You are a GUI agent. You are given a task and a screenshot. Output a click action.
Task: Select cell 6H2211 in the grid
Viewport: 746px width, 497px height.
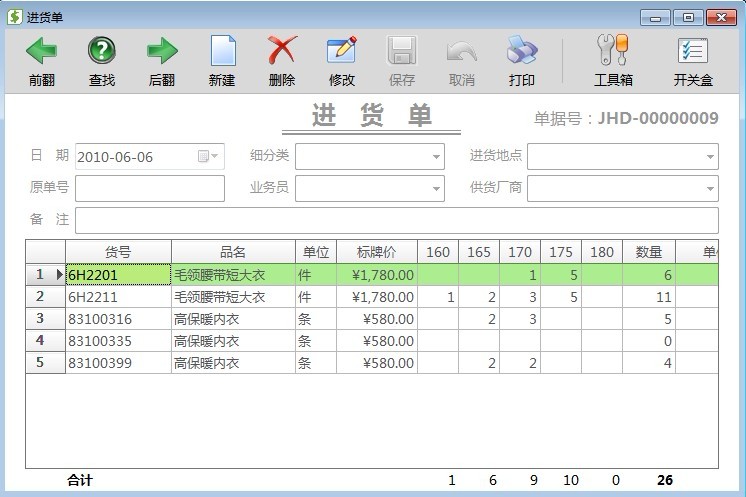click(x=118, y=297)
